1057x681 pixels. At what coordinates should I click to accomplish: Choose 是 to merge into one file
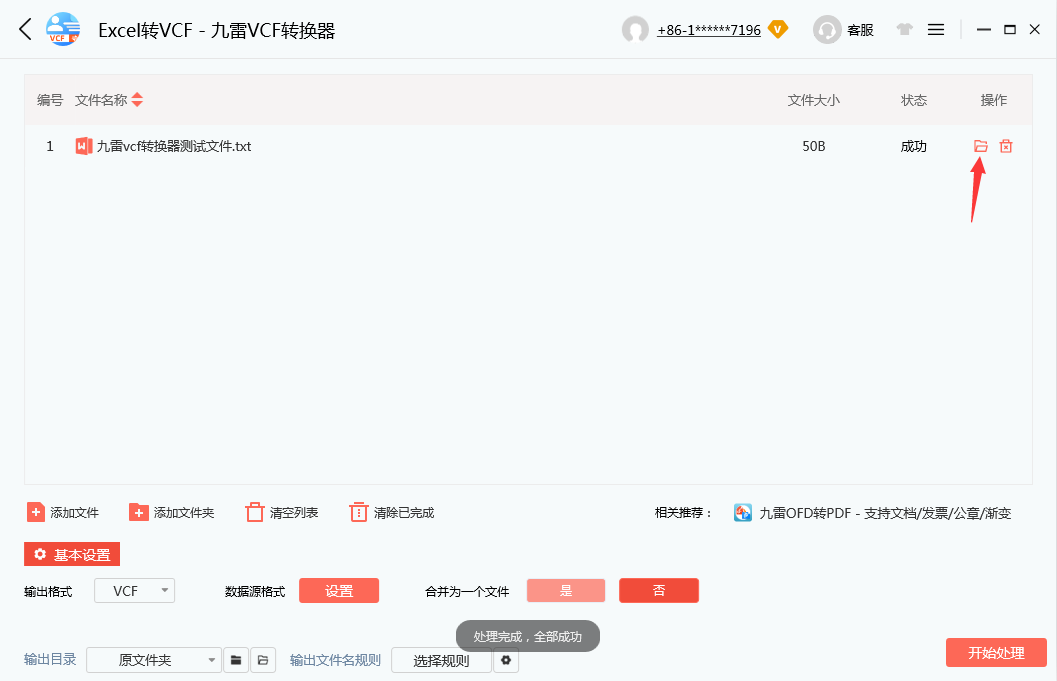566,591
